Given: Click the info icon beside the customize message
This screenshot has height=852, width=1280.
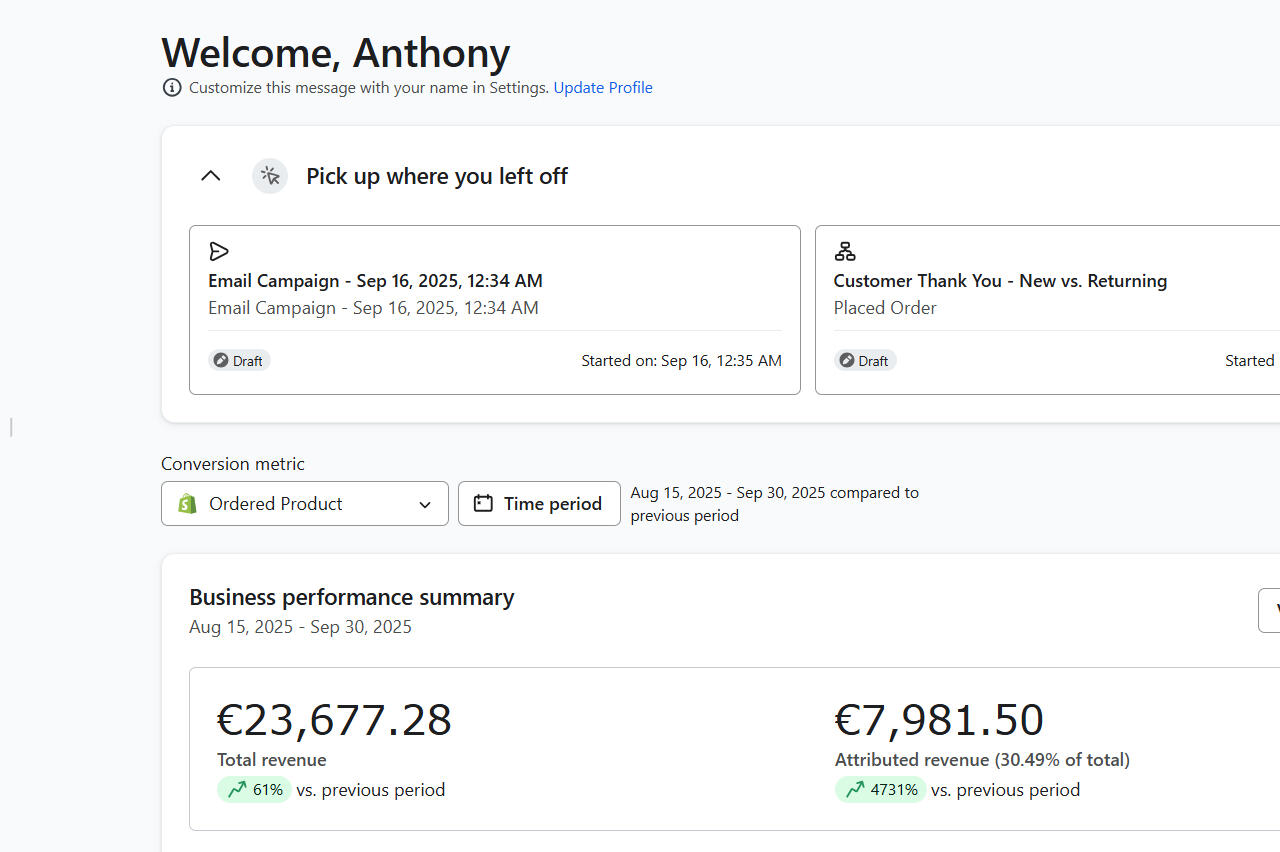Looking at the screenshot, I should pyautogui.click(x=172, y=88).
